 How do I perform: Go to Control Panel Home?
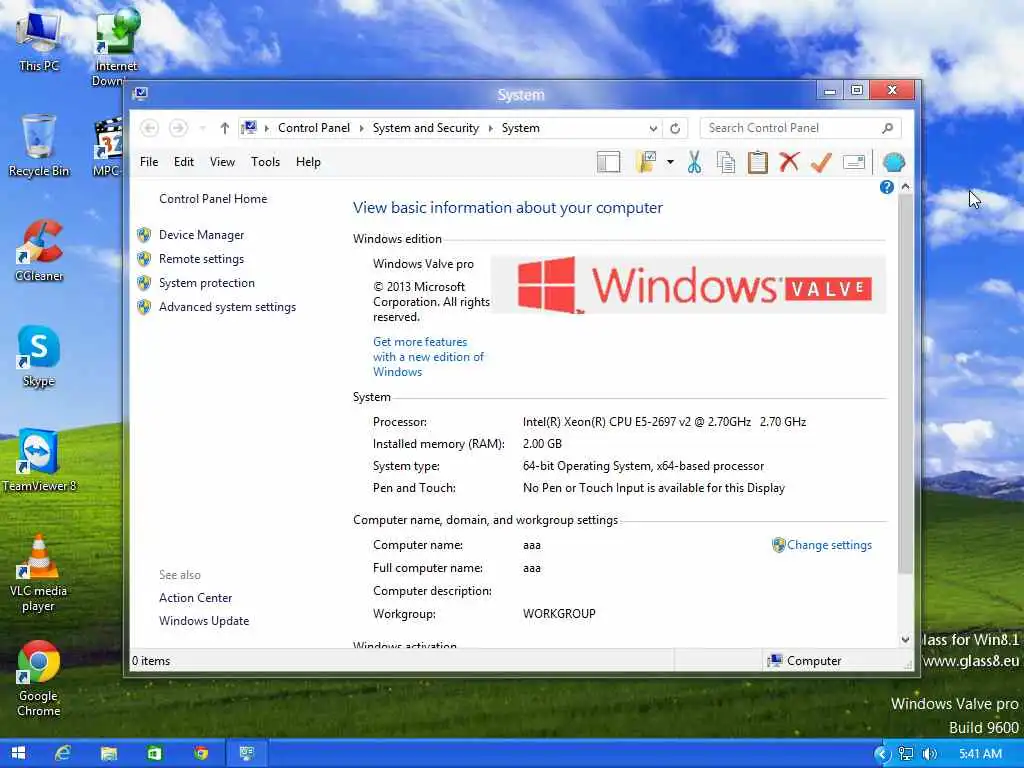[213, 199]
